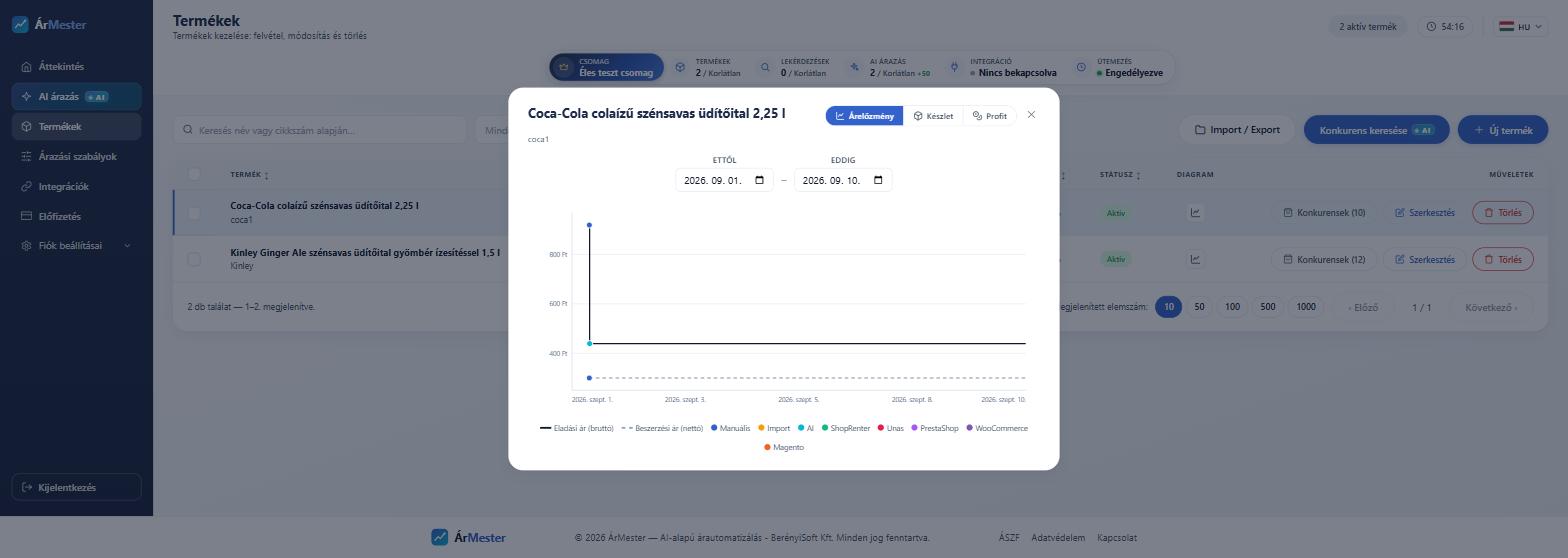
Task: Tick the Coca-Cola row checkbox
Action: pyautogui.click(x=194, y=212)
